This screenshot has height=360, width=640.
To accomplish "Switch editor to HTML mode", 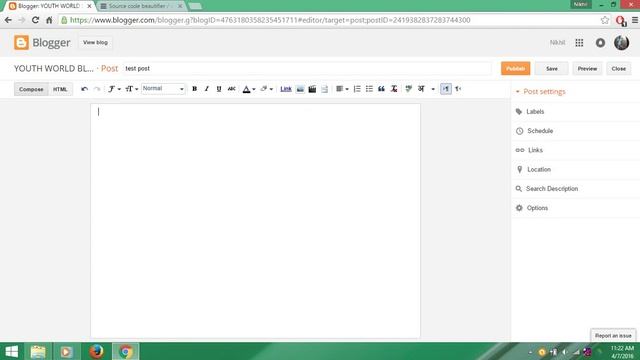I will point(60,89).
